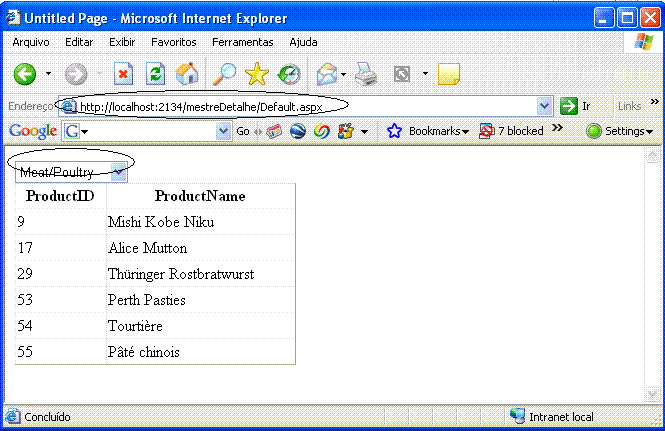
Task: Click the ProductName column header
Action: pos(200,196)
